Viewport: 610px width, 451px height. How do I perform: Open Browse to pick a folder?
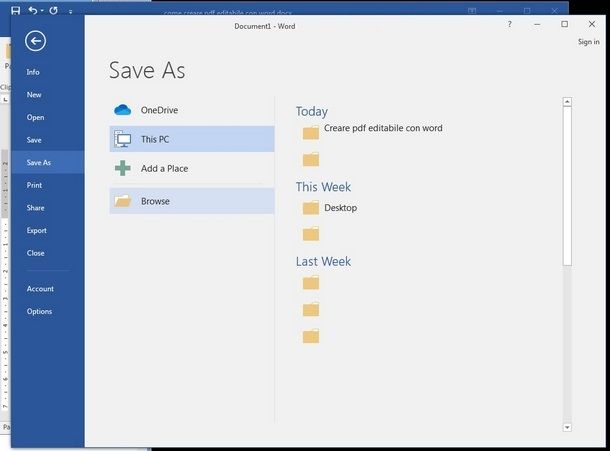[x=192, y=201]
